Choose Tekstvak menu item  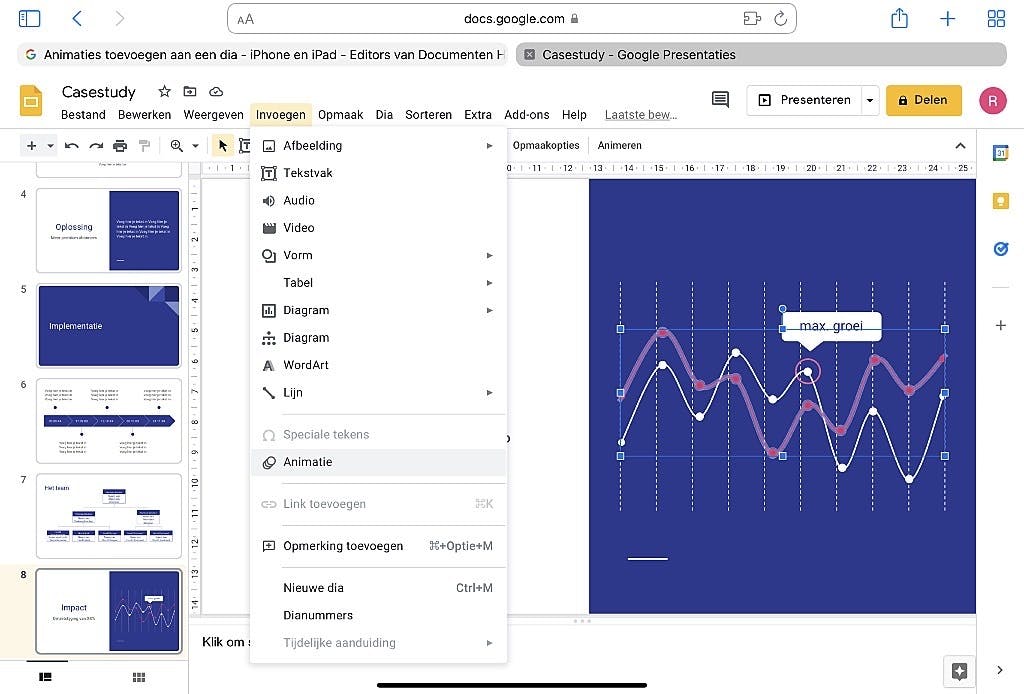pyautogui.click(x=378, y=173)
